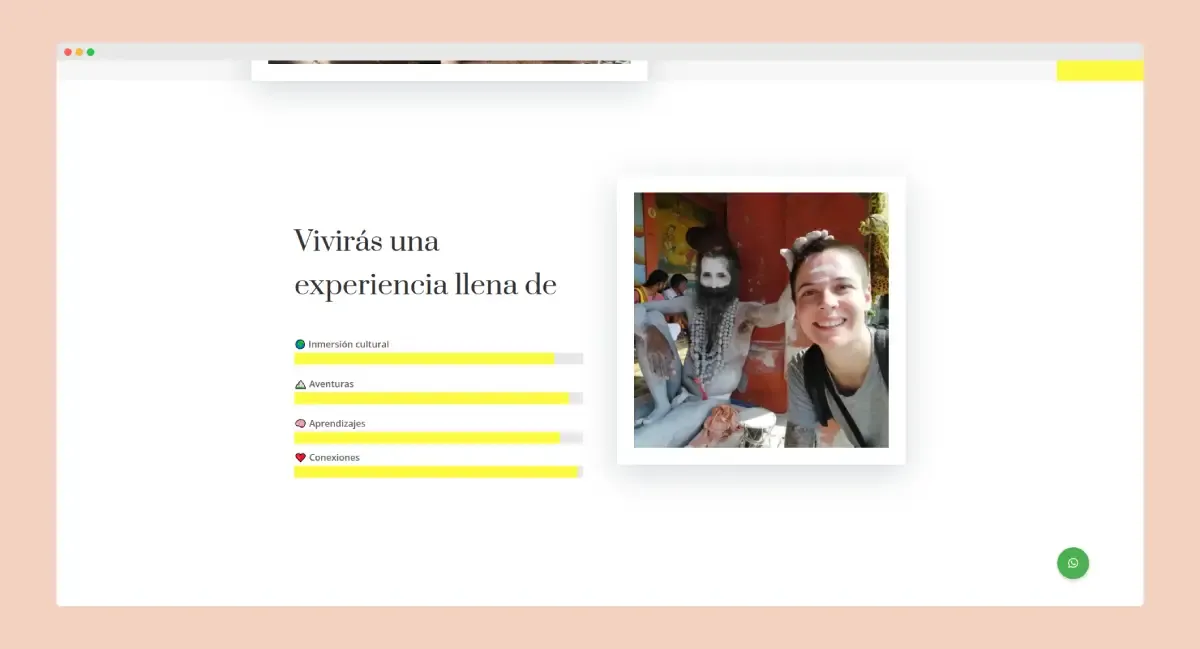1200x649 pixels.
Task: Click the green WhatsApp chat icon
Action: pyautogui.click(x=1073, y=563)
